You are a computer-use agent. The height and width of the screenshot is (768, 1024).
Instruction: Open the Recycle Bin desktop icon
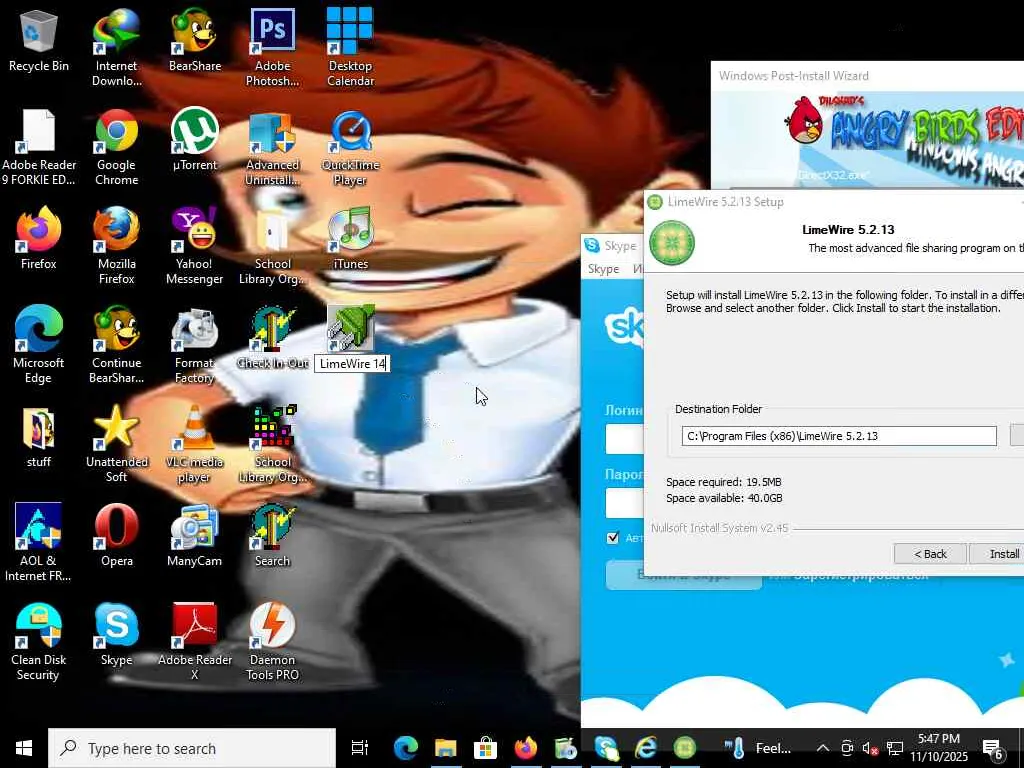39,40
